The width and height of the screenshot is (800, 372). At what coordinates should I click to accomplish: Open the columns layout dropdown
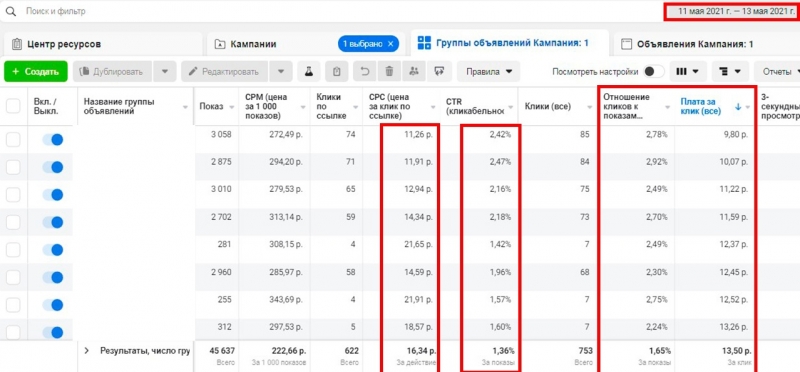[687, 71]
